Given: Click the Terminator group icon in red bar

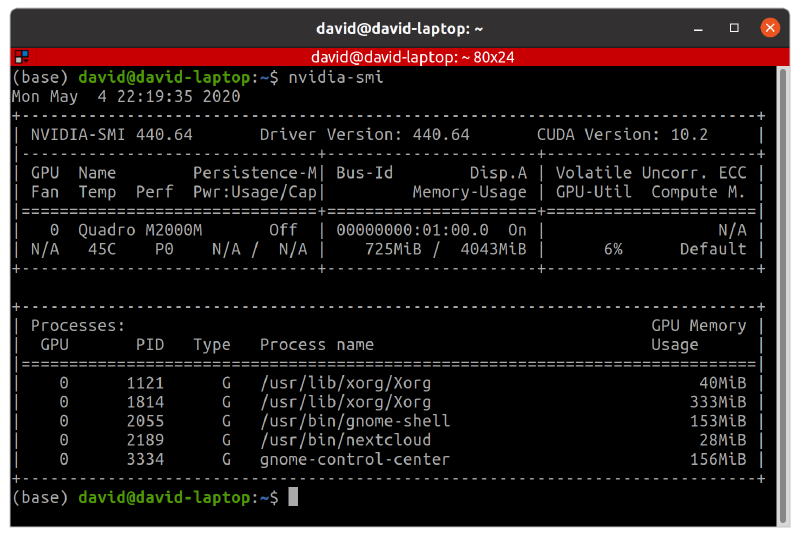Looking at the screenshot, I should click(x=21, y=57).
